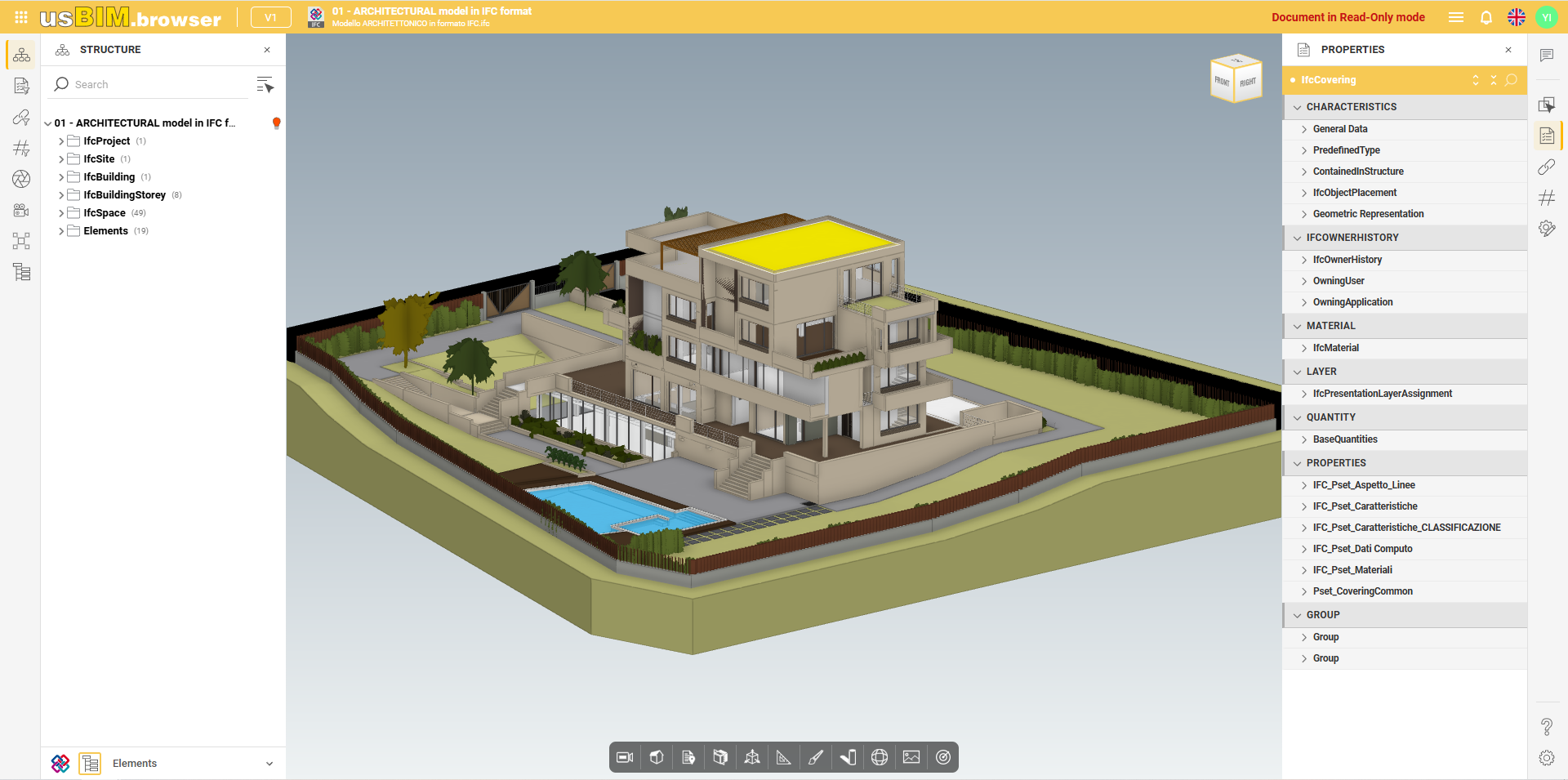Open the notifications bell

pyautogui.click(x=1486, y=17)
